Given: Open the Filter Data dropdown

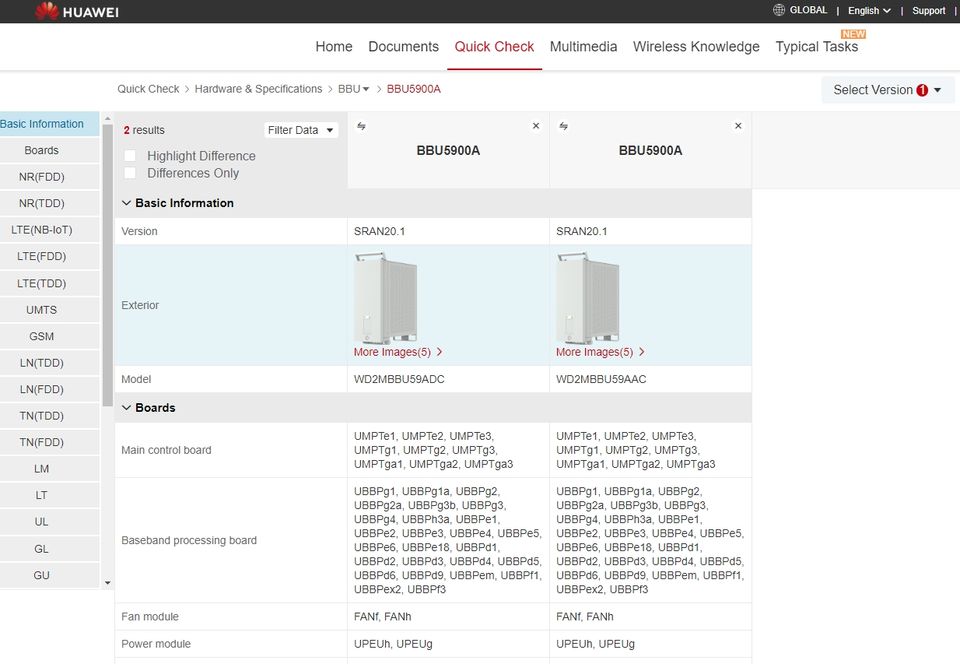Looking at the screenshot, I should (x=301, y=130).
